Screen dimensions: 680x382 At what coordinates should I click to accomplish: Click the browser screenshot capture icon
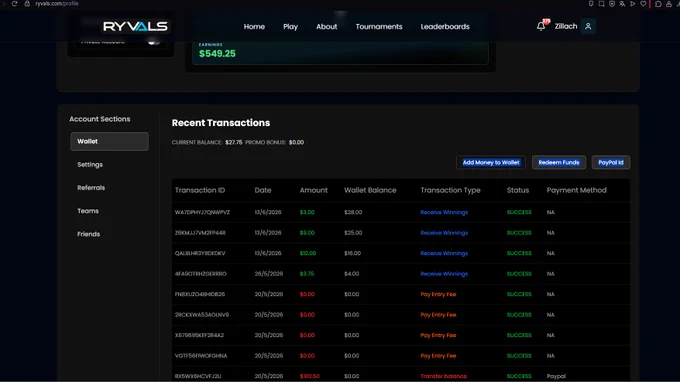click(x=602, y=3)
